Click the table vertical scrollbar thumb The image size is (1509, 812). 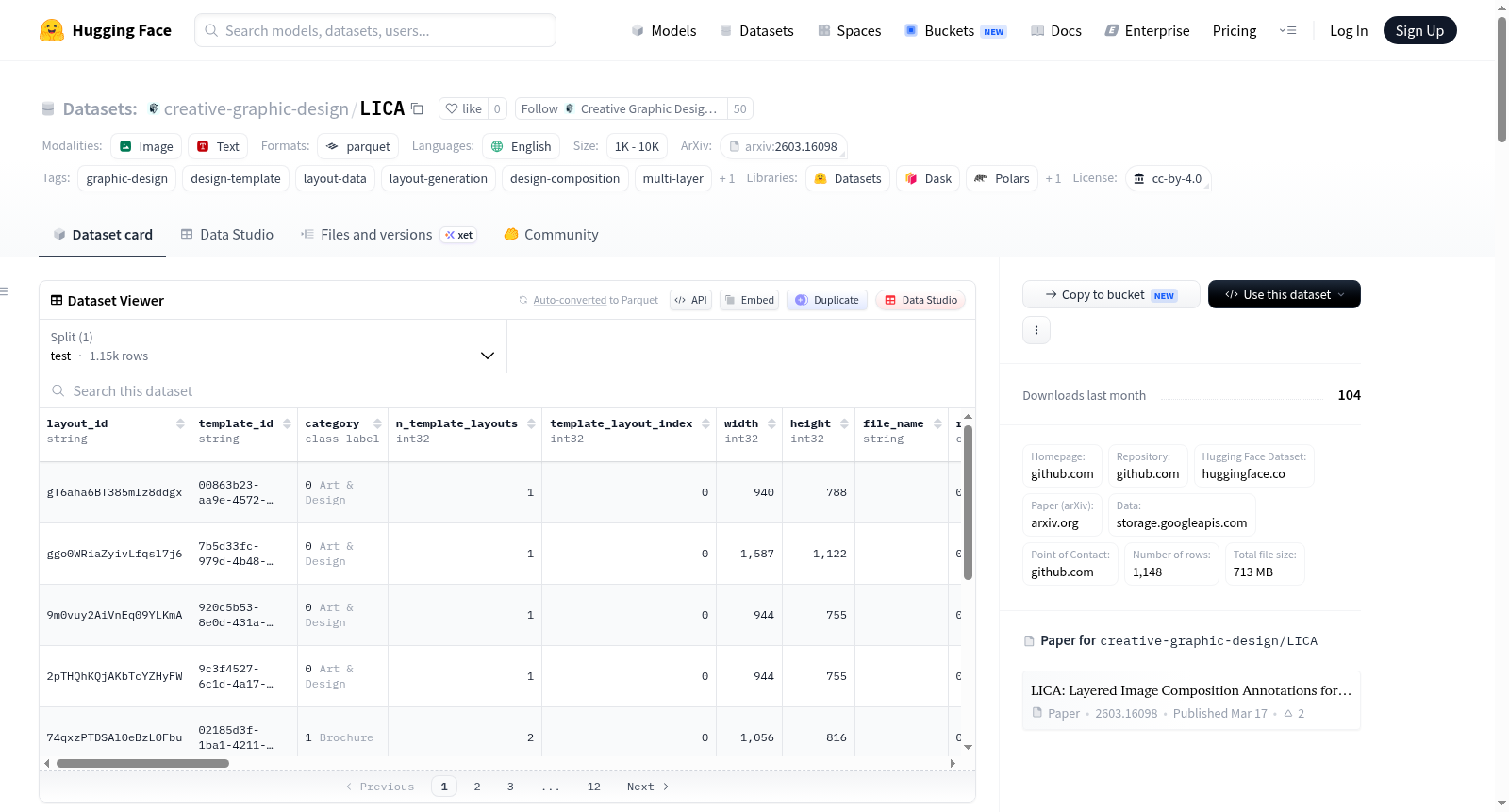point(968,503)
